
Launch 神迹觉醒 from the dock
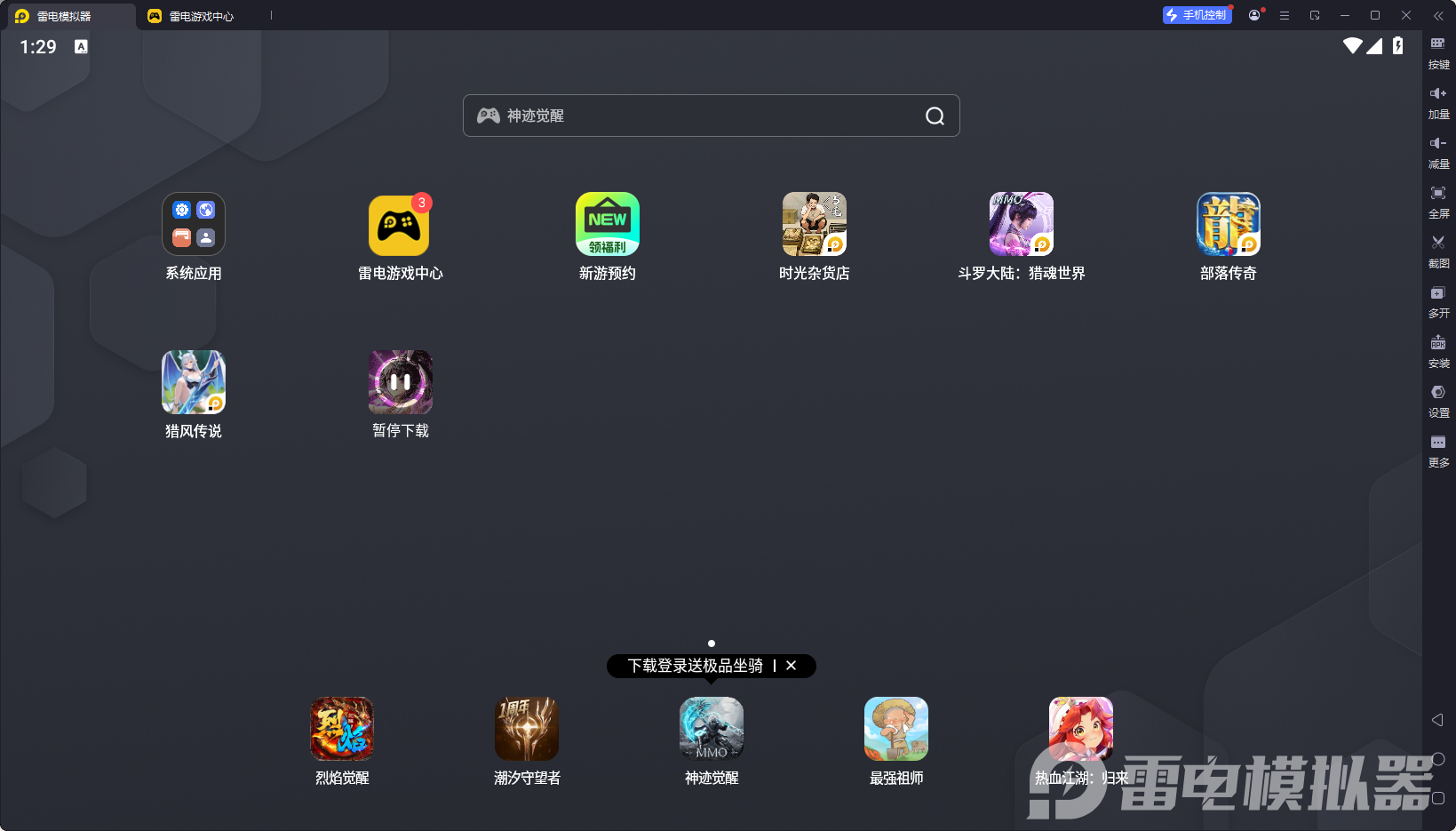(x=712, y=729)
